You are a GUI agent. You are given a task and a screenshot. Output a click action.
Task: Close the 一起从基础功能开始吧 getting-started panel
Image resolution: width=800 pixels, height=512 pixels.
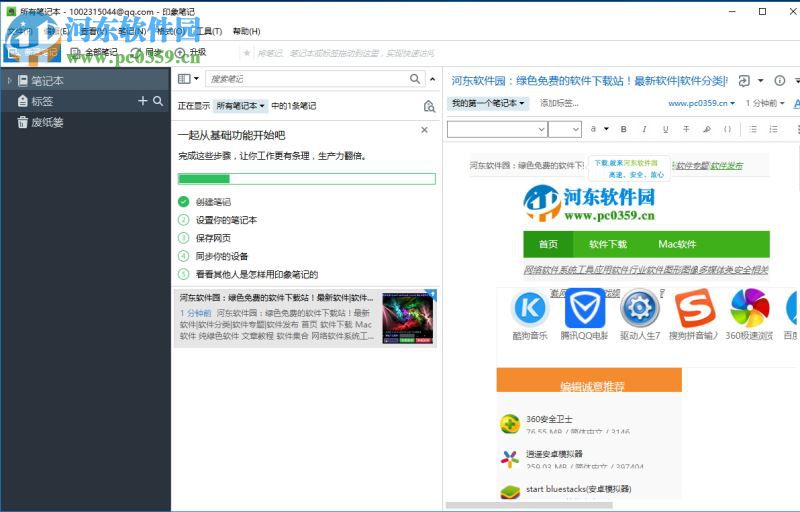424,130
